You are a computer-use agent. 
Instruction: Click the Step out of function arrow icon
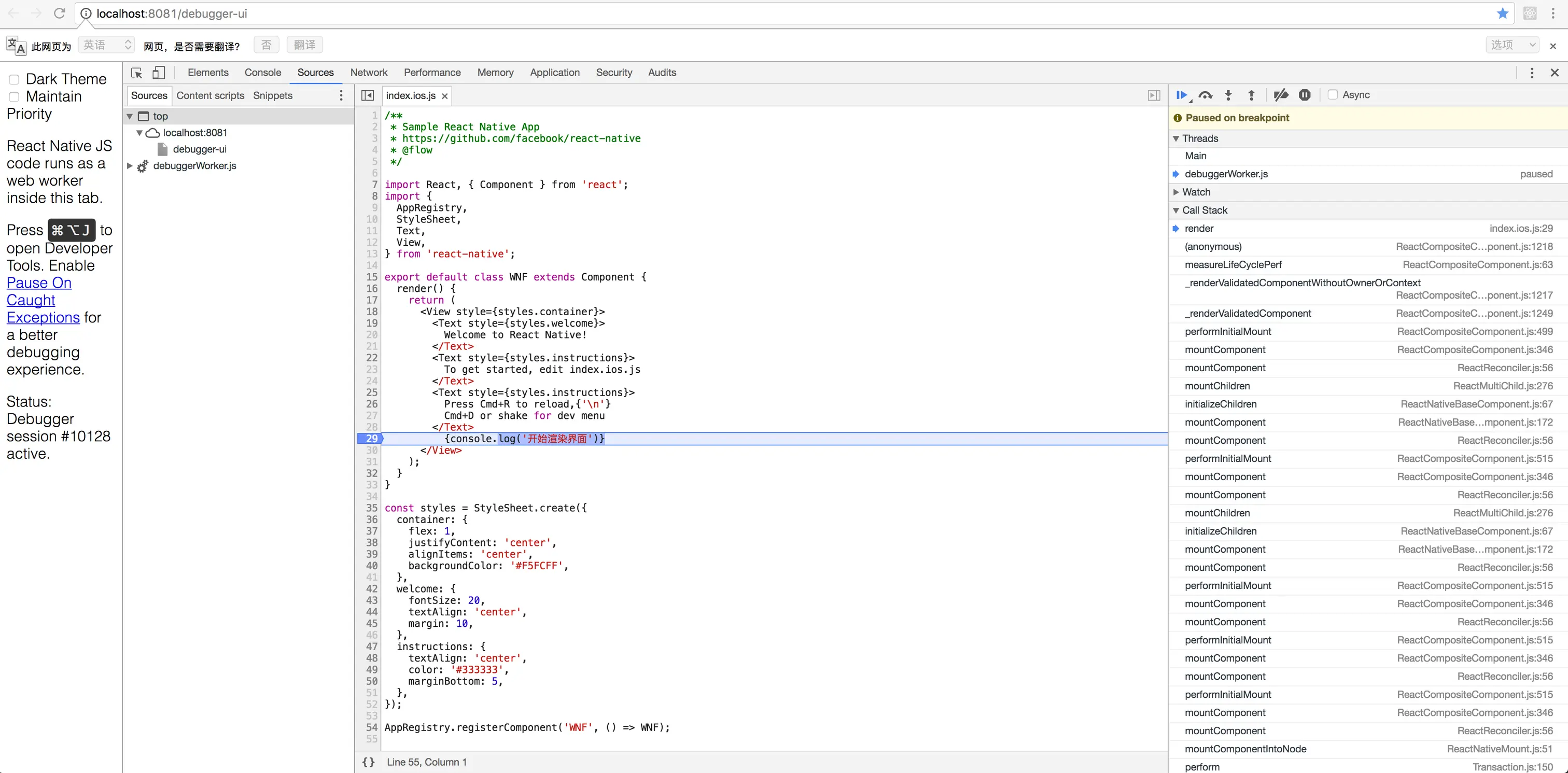pyautogui.click(x=1252, y=95)
